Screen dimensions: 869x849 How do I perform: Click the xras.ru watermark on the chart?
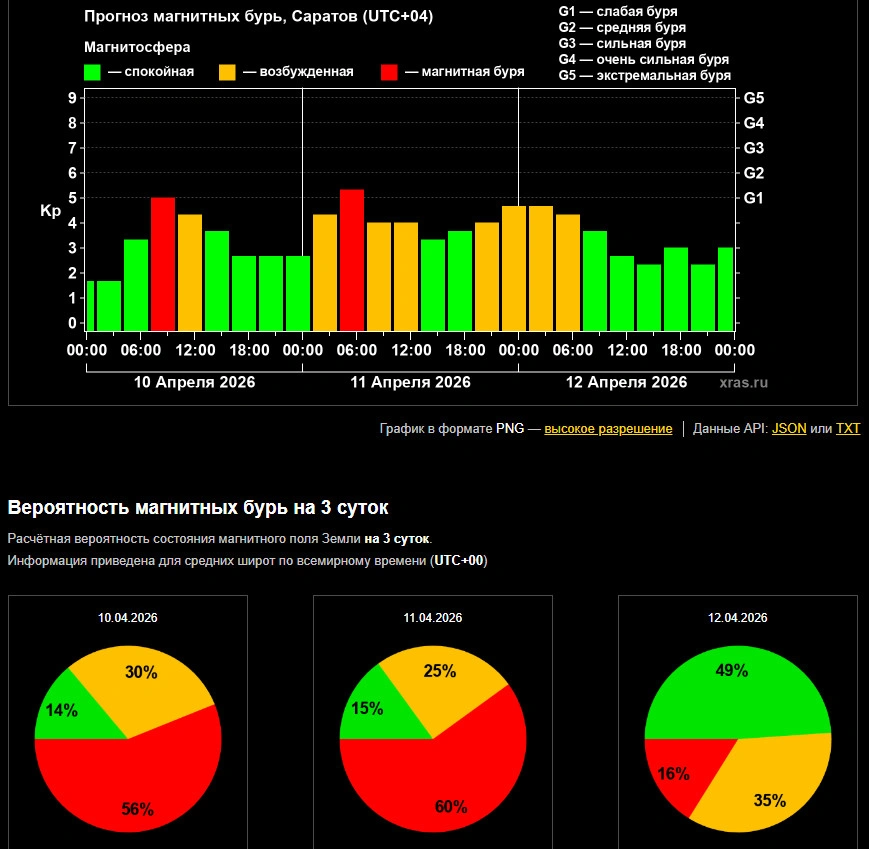(744, 382)
